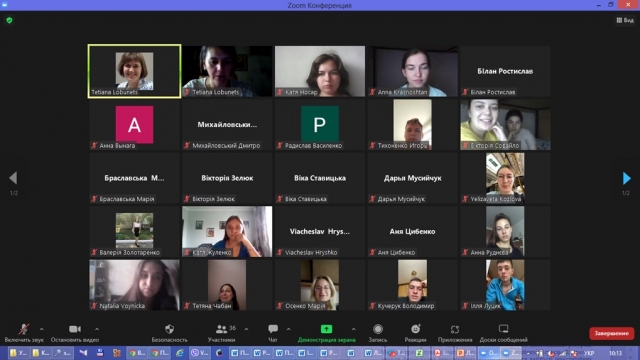Select Катя Носар video tile
640x360 pixels.
[320, 71]
